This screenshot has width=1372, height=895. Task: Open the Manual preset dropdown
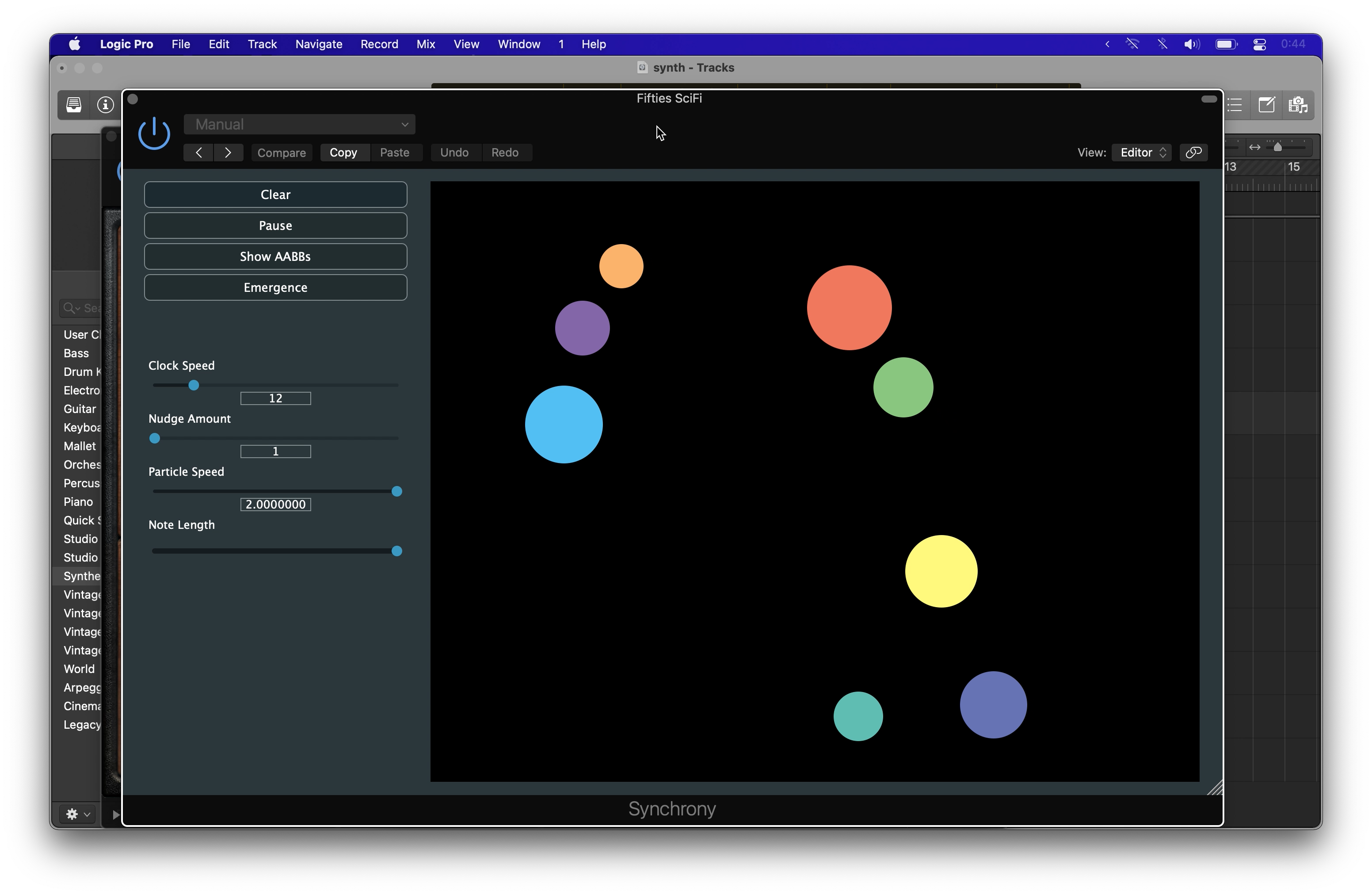click(299, 125)
